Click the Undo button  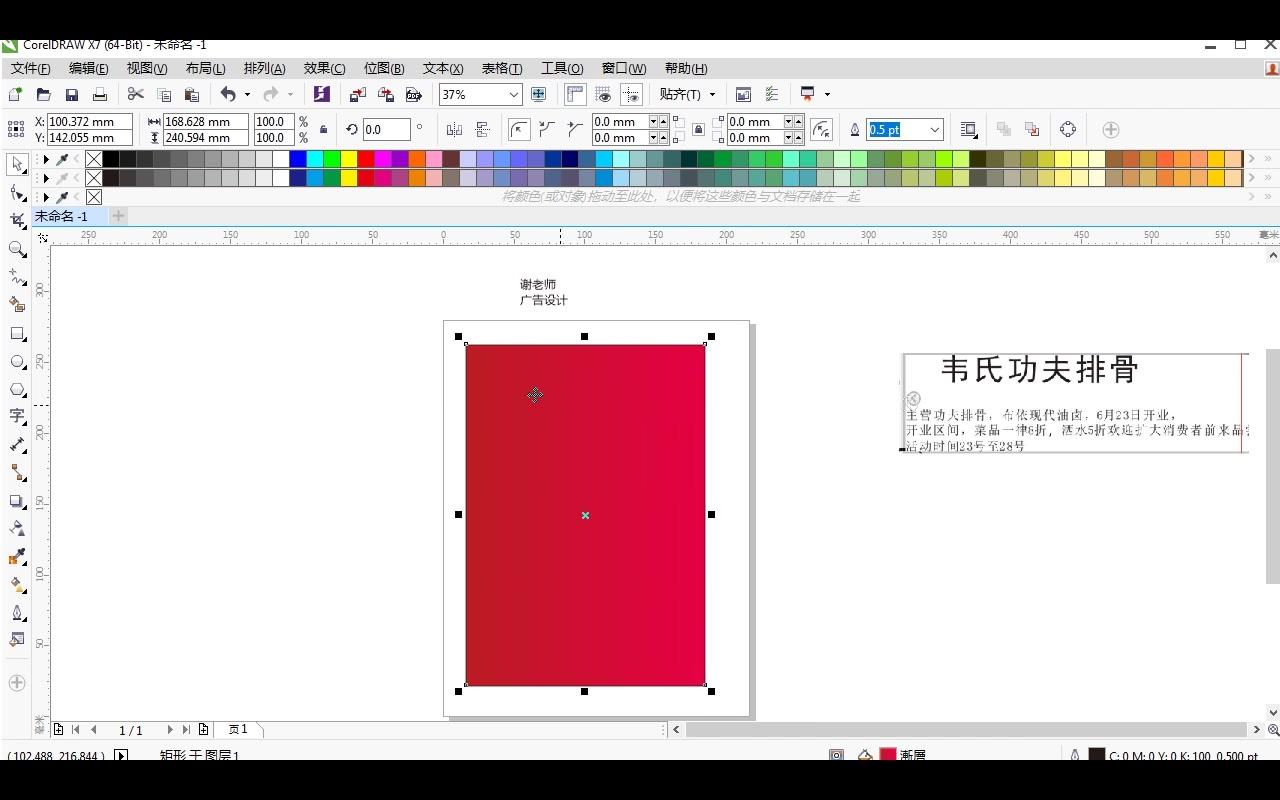(229, 93)
